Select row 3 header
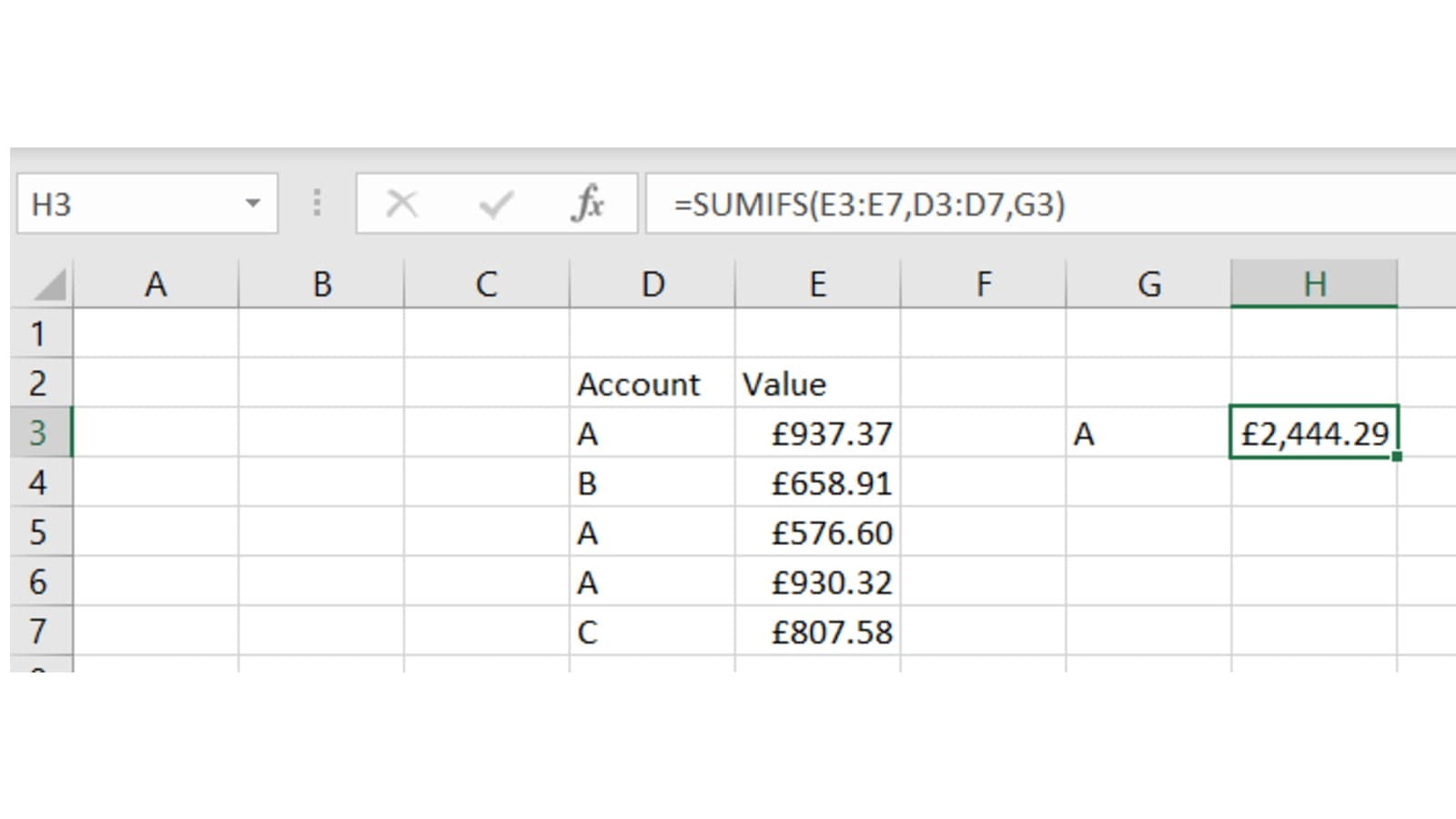The image size is (1456, 819). [x=38, y=432]
